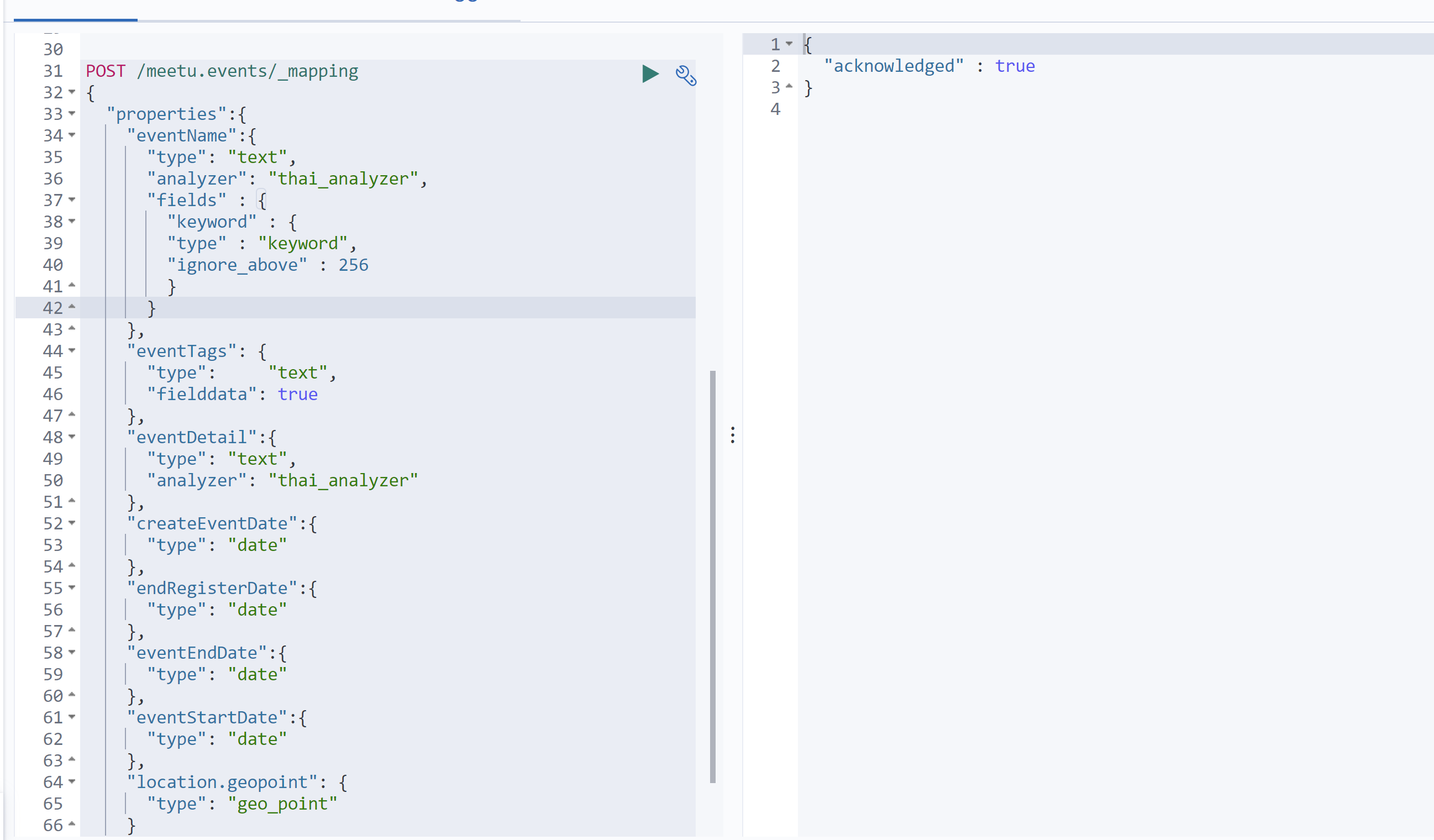Click acknowledged true in response pane
The image size is (1434, 840).
click(1015, 66)
